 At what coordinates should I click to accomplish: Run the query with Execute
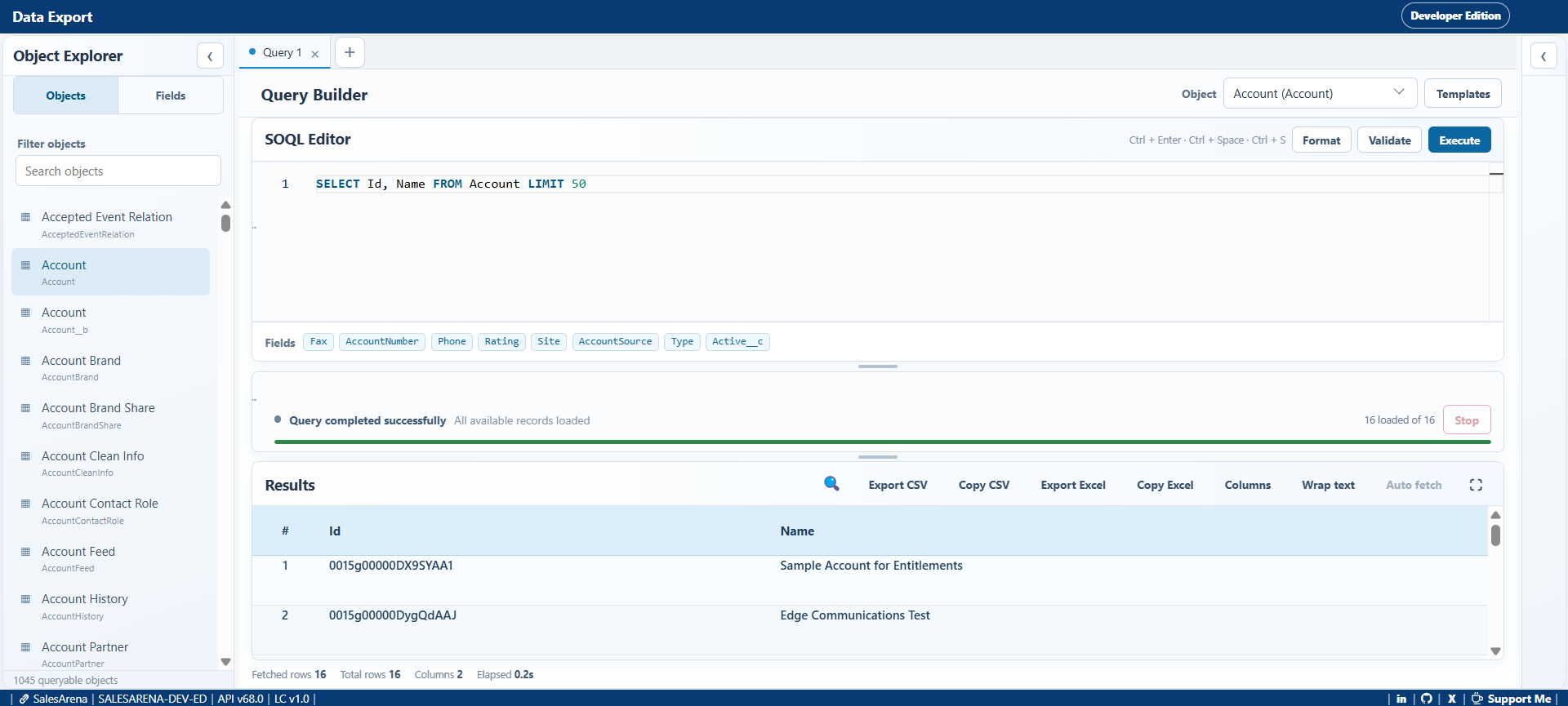point(1459,140)
